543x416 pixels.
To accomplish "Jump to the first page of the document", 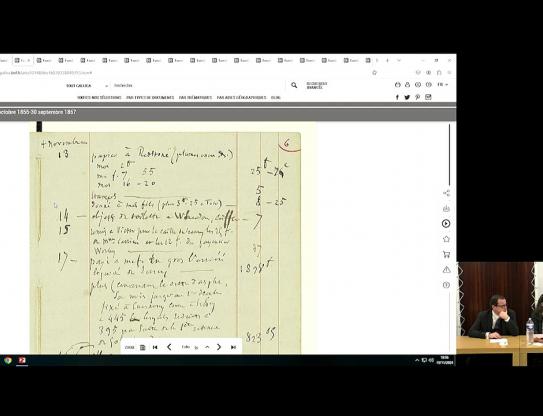I will (155, 347).
